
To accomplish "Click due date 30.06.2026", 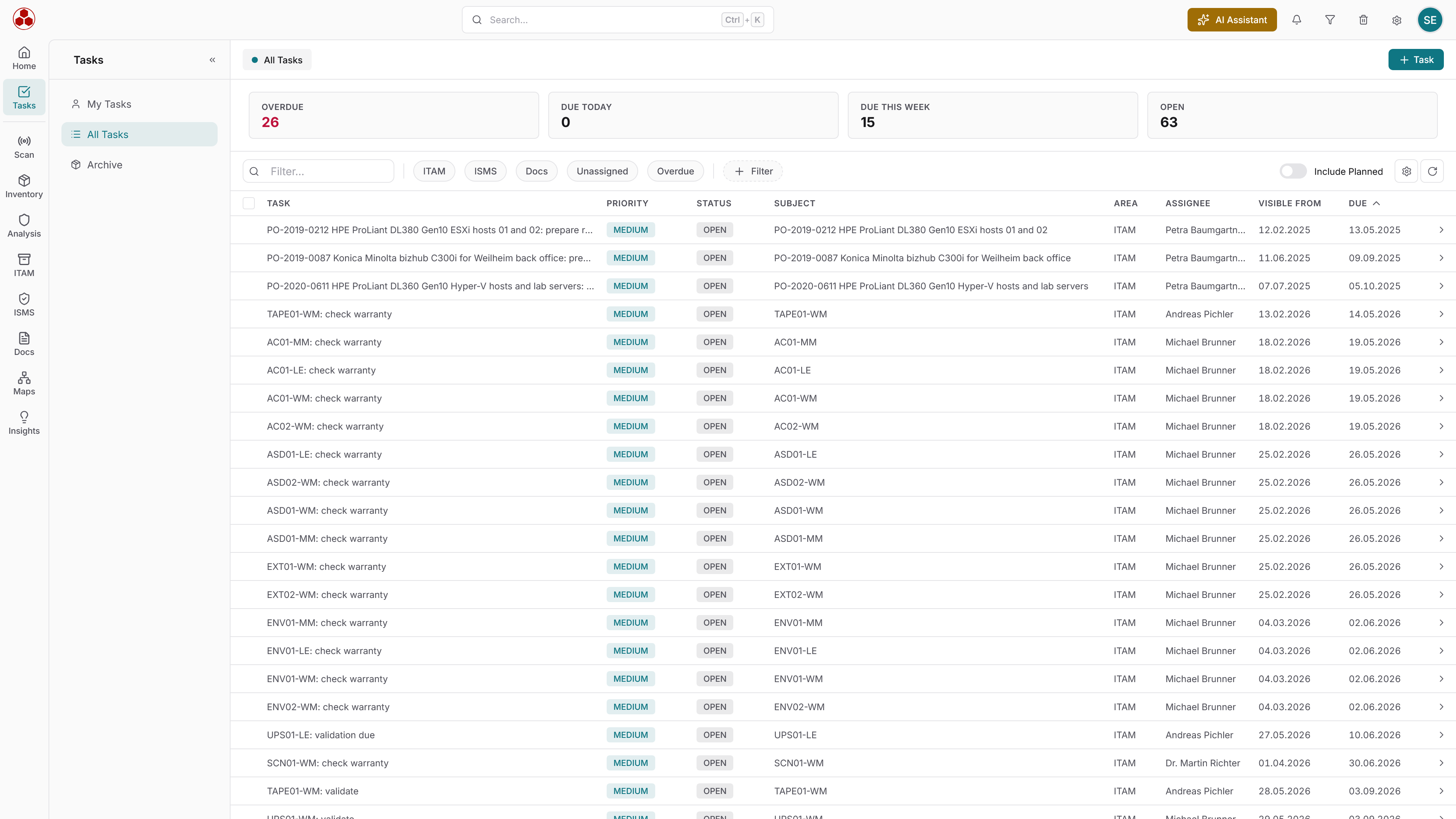I will click(x=1374, y=763).
